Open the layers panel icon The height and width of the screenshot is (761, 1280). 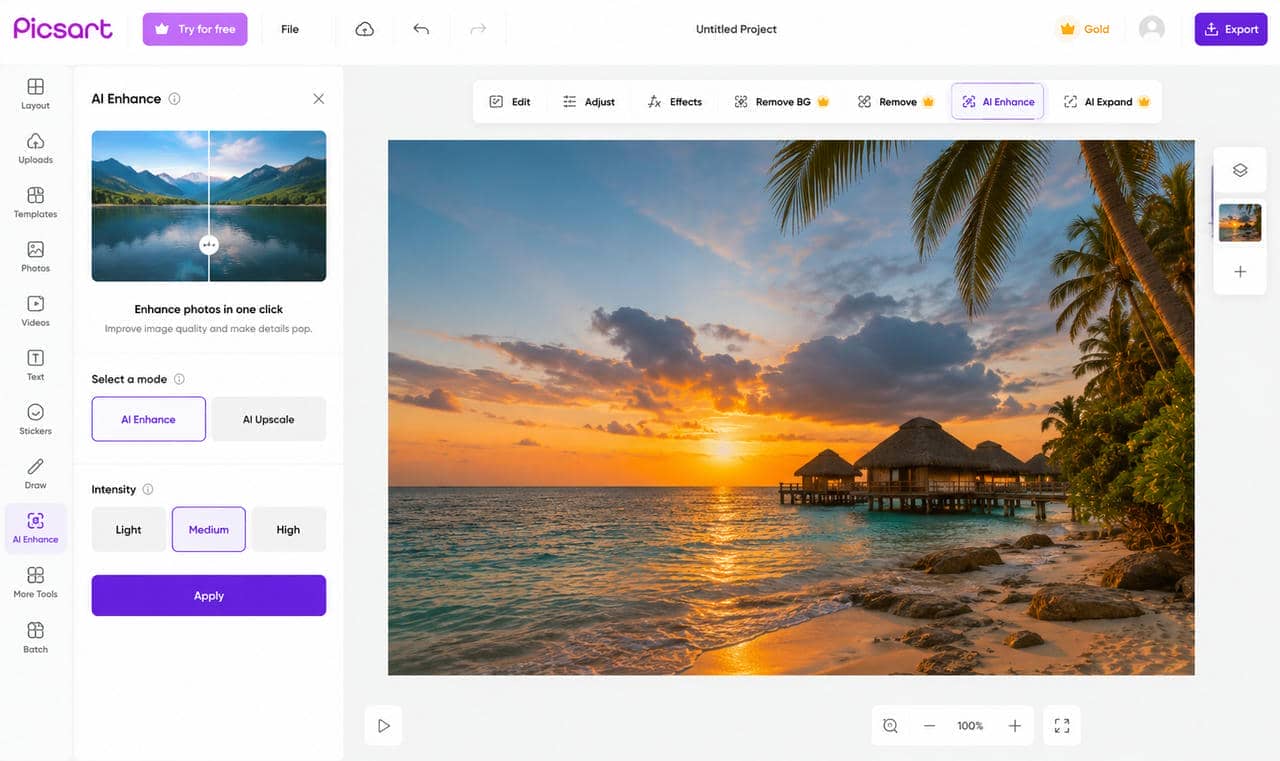click(x=1240, y=170)
